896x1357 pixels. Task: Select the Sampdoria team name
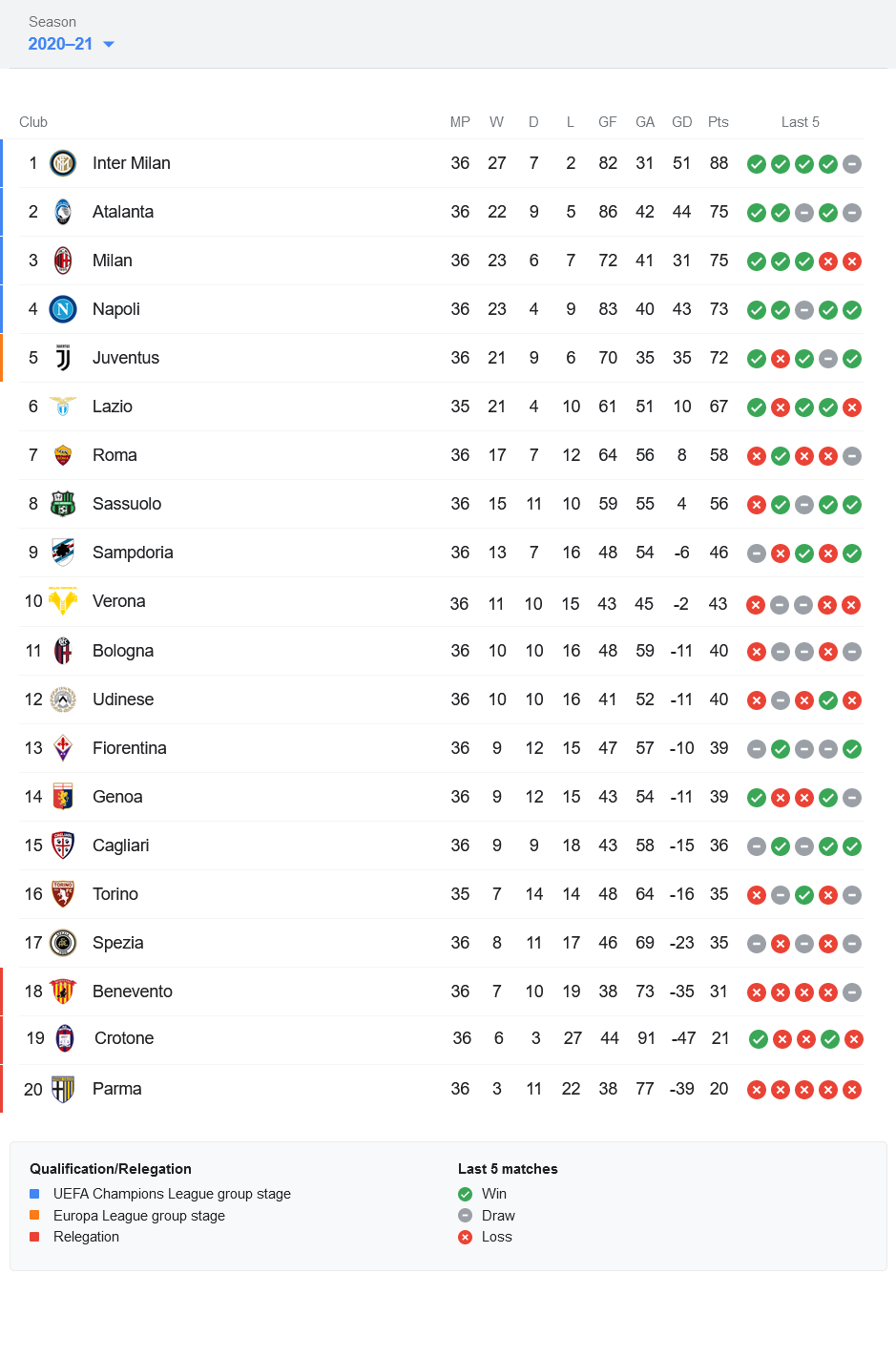pos(133,553)
